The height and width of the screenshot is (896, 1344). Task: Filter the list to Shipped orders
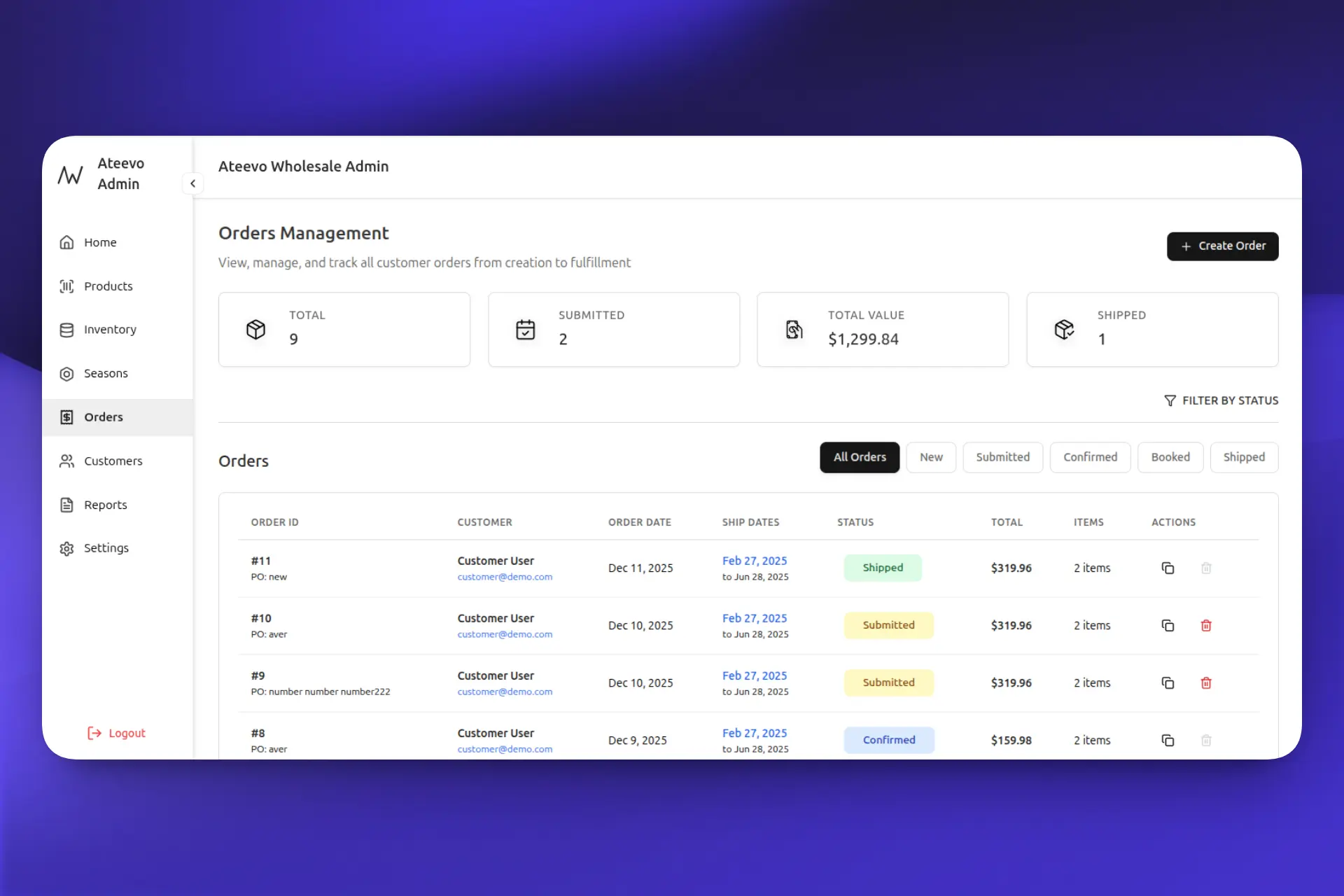tap(1244, 457)
